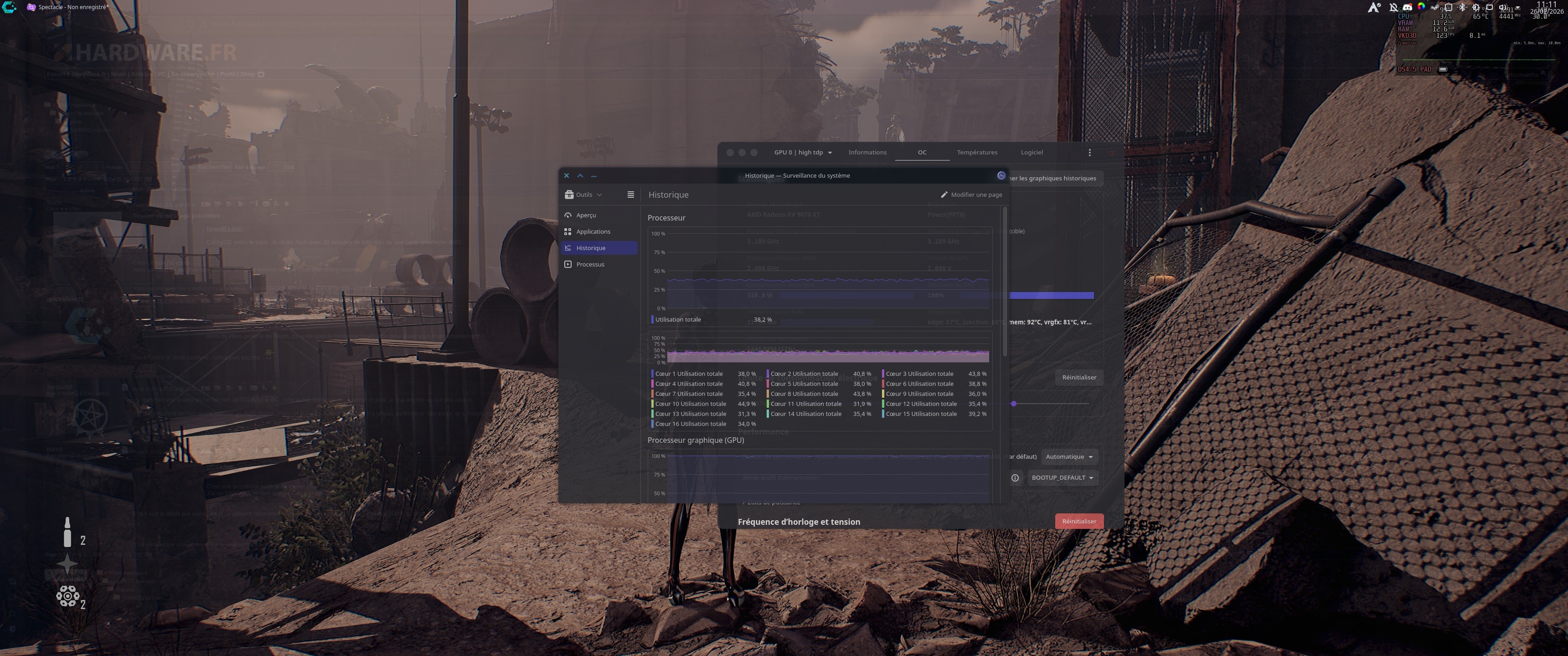Click the Modifier une page button

pos(971,195)
